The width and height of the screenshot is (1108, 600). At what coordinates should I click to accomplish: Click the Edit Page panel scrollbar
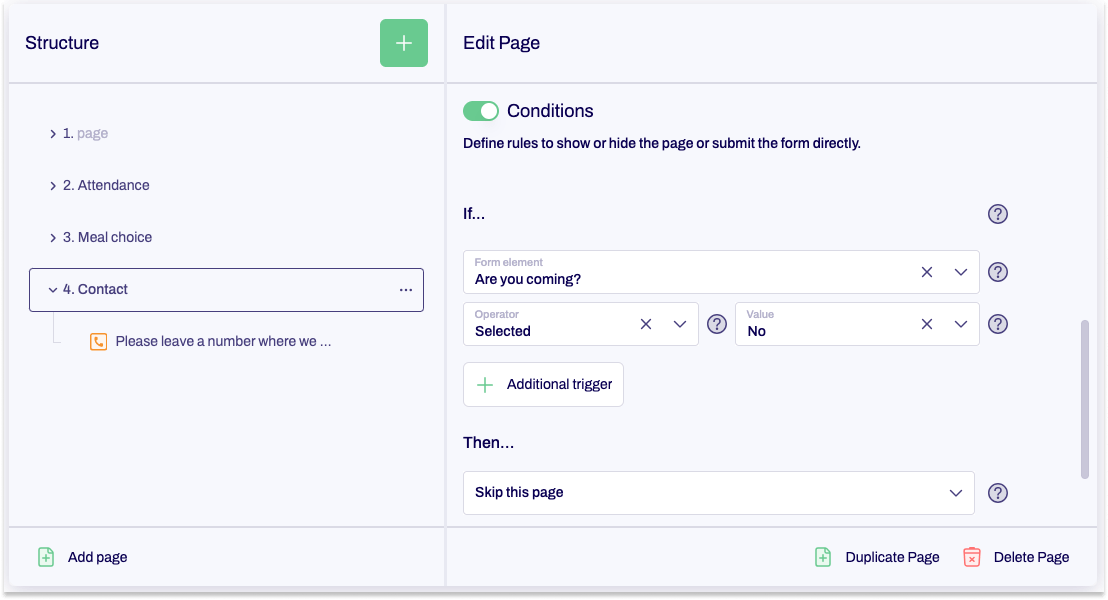click(1085, 399)
